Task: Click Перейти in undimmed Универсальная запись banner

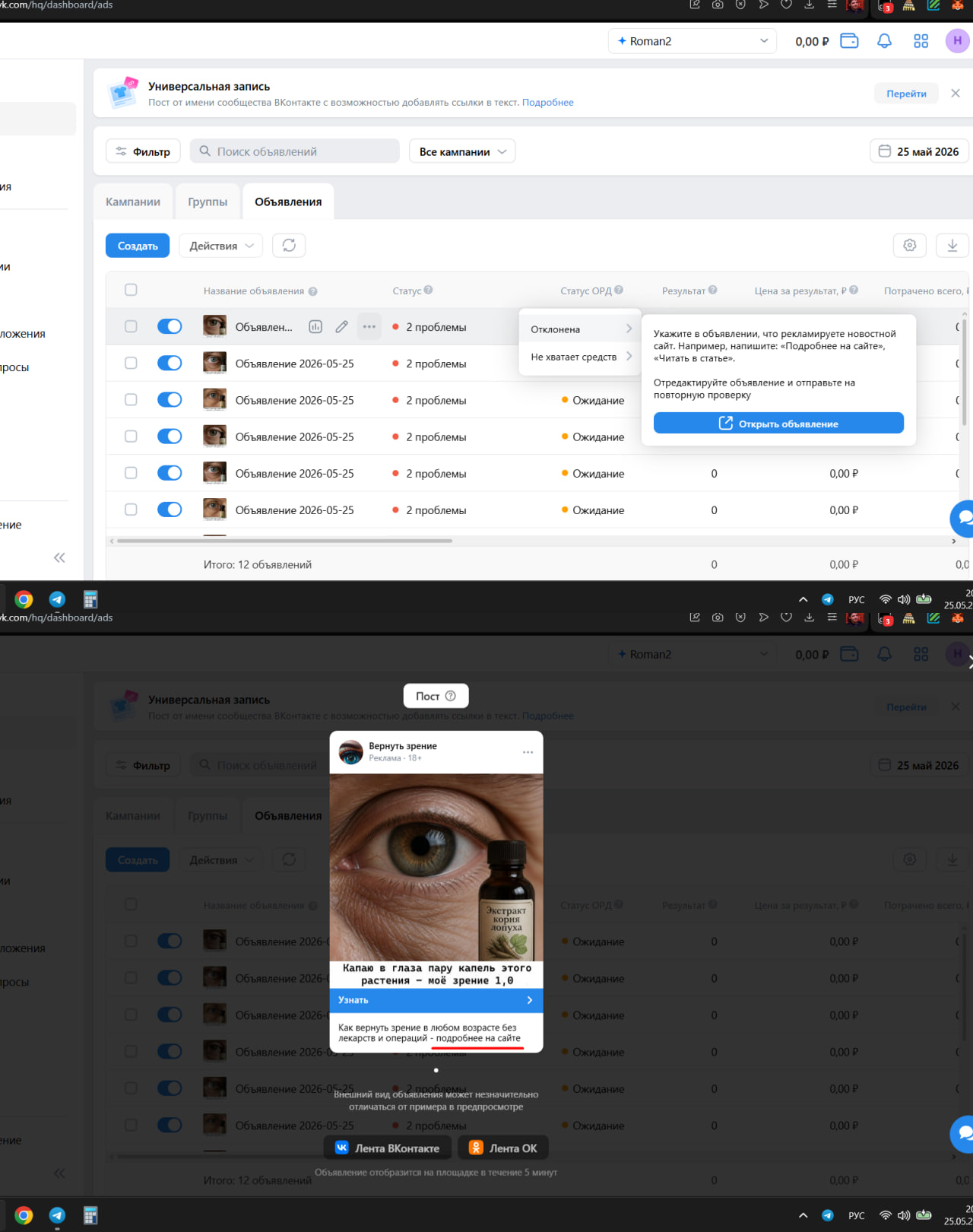Action: pos(906,94)
